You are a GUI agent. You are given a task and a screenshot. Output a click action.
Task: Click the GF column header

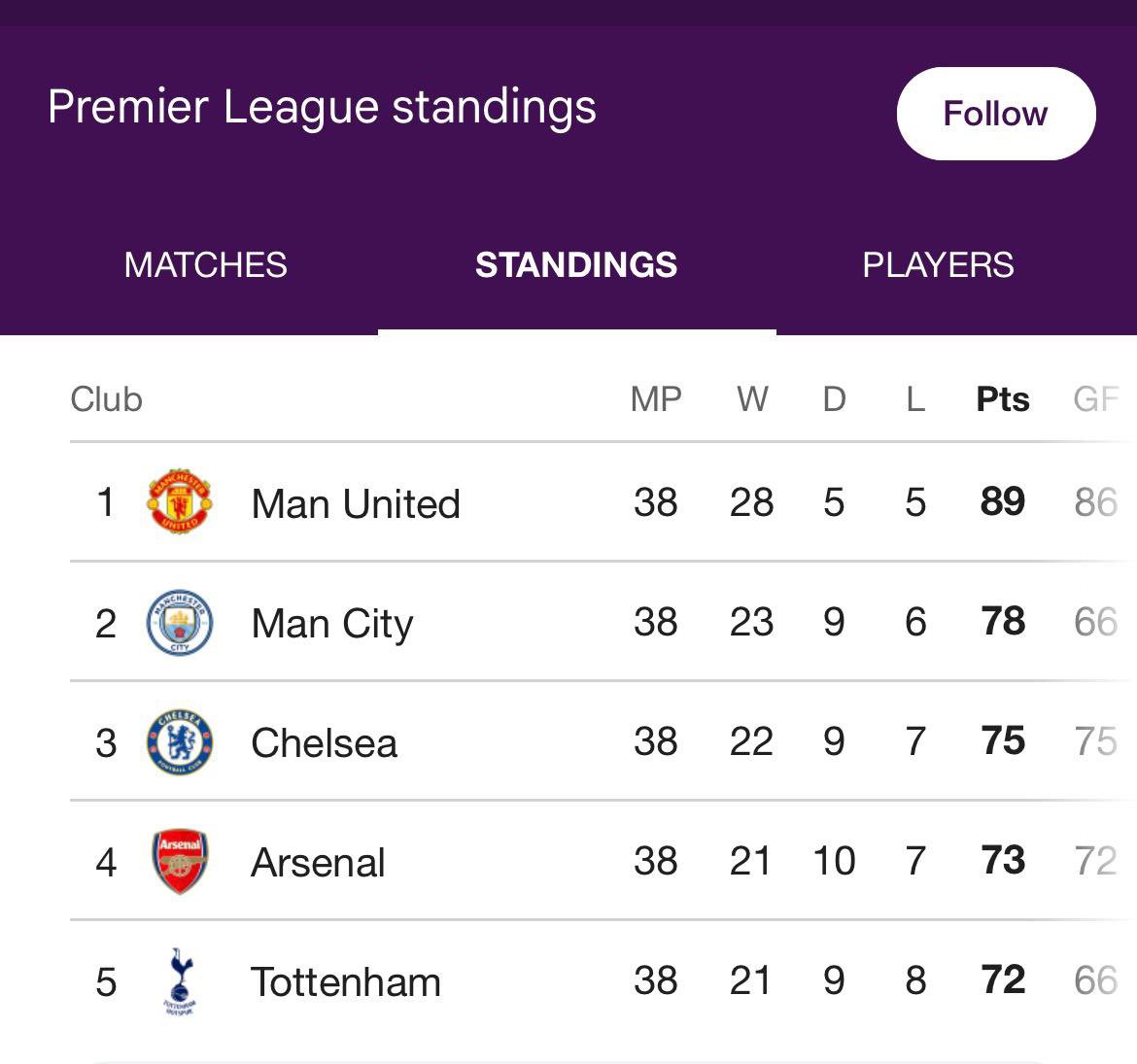[1096, 399]
